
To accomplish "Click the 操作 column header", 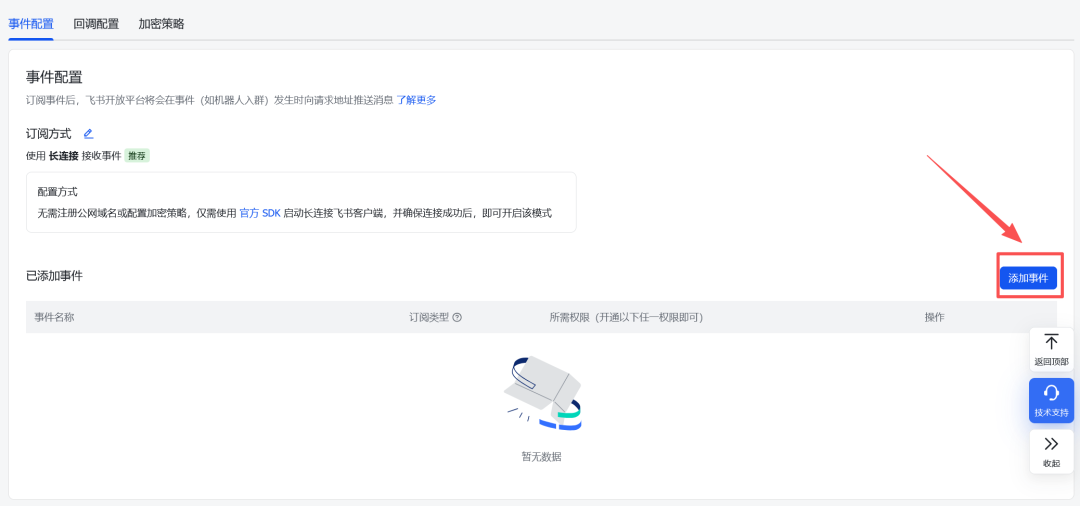I will (934, 317).
